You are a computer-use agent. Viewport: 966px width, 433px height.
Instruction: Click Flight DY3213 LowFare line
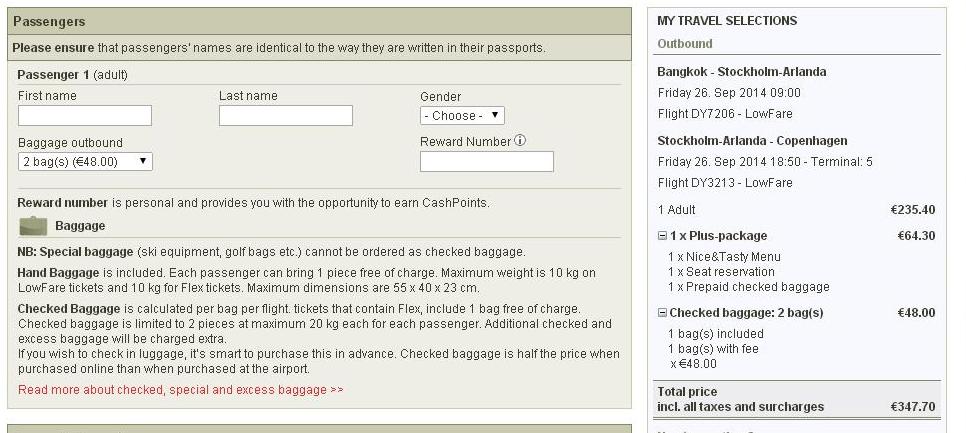[x=724, y=183]
